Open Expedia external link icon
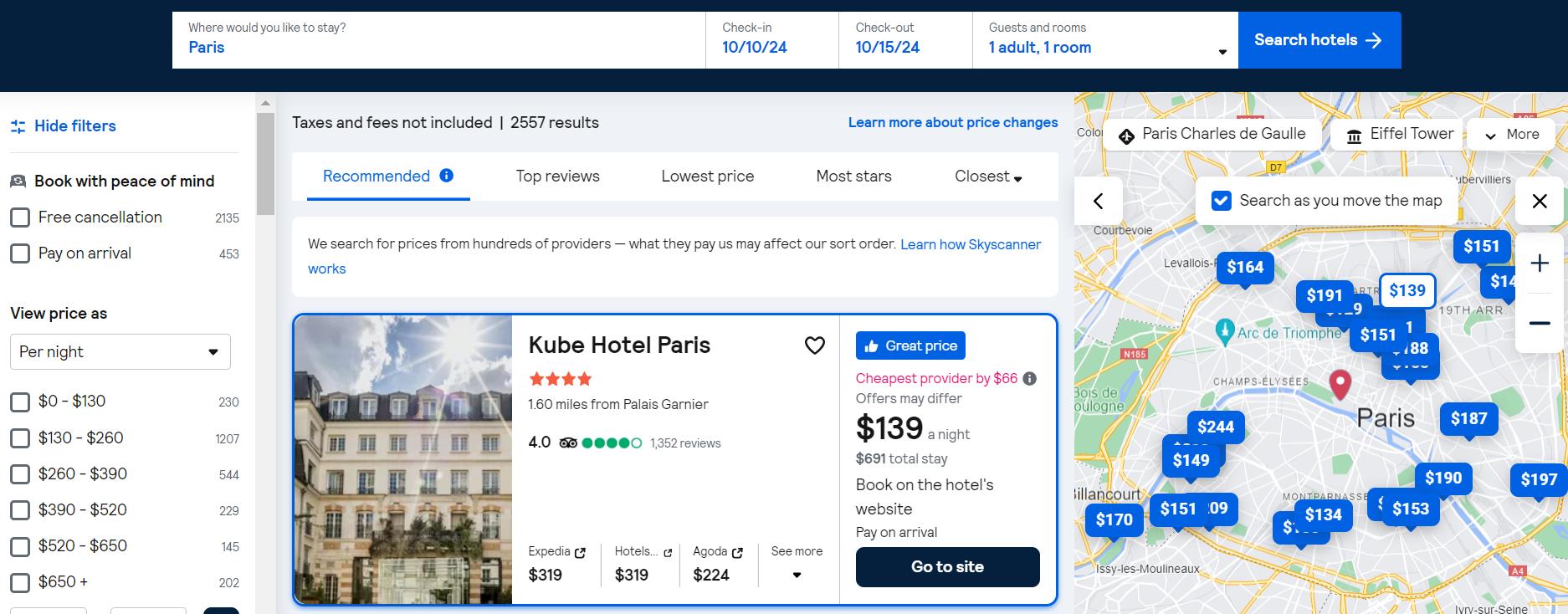 click(580, 552)
